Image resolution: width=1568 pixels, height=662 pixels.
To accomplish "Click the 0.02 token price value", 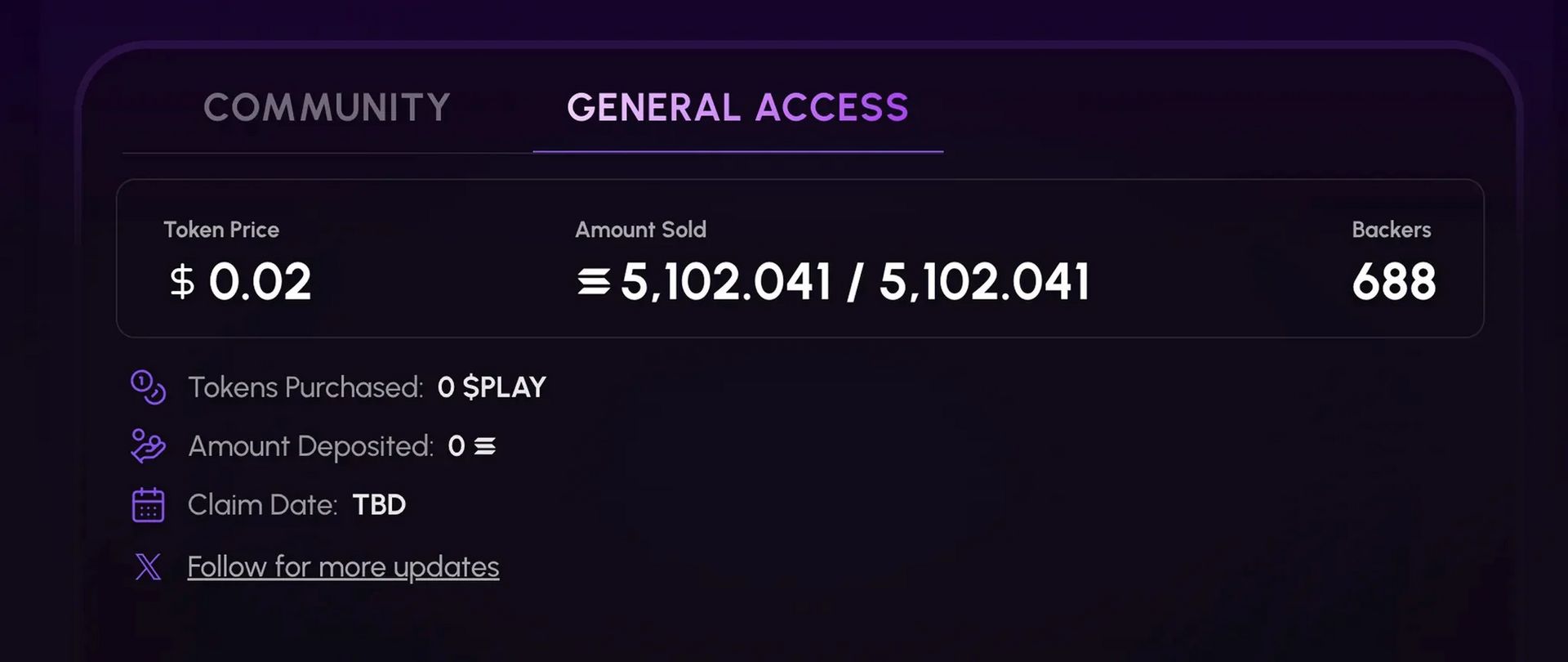I will pyautogui.click(x=260, y=282).
